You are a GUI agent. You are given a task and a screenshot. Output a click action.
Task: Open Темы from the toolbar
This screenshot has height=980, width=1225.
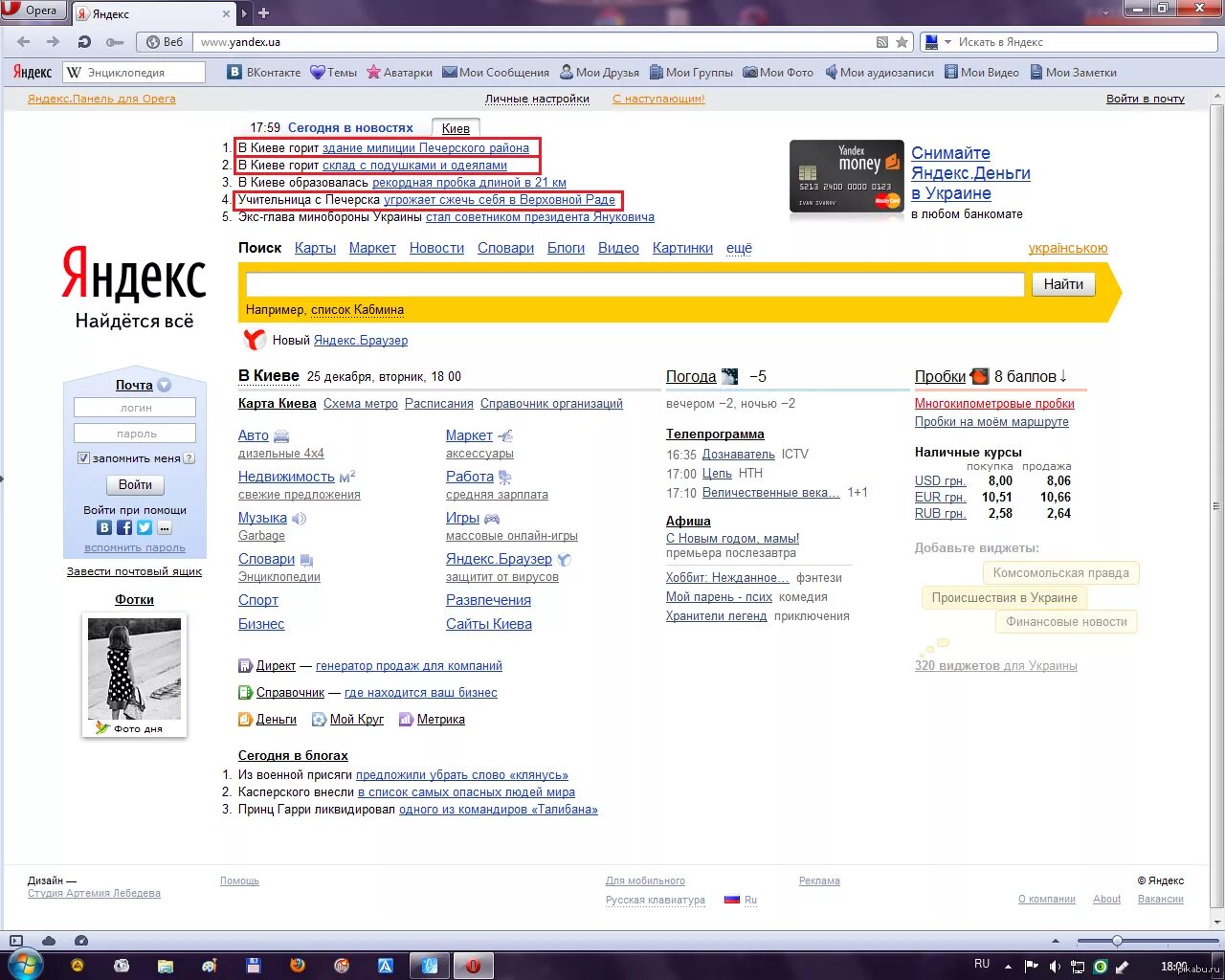coord(333,72)
